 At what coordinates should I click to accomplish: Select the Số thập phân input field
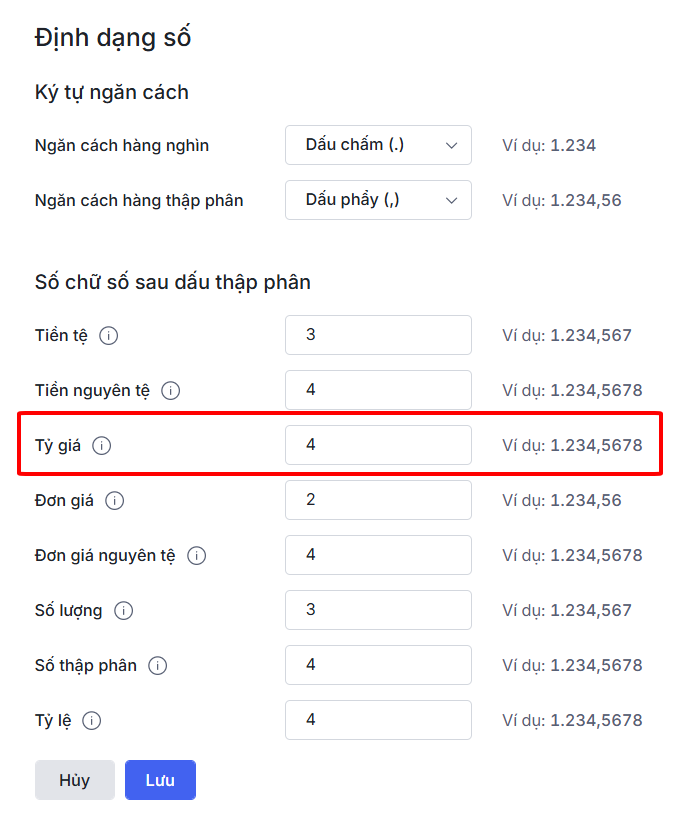(x=378, y=665)
